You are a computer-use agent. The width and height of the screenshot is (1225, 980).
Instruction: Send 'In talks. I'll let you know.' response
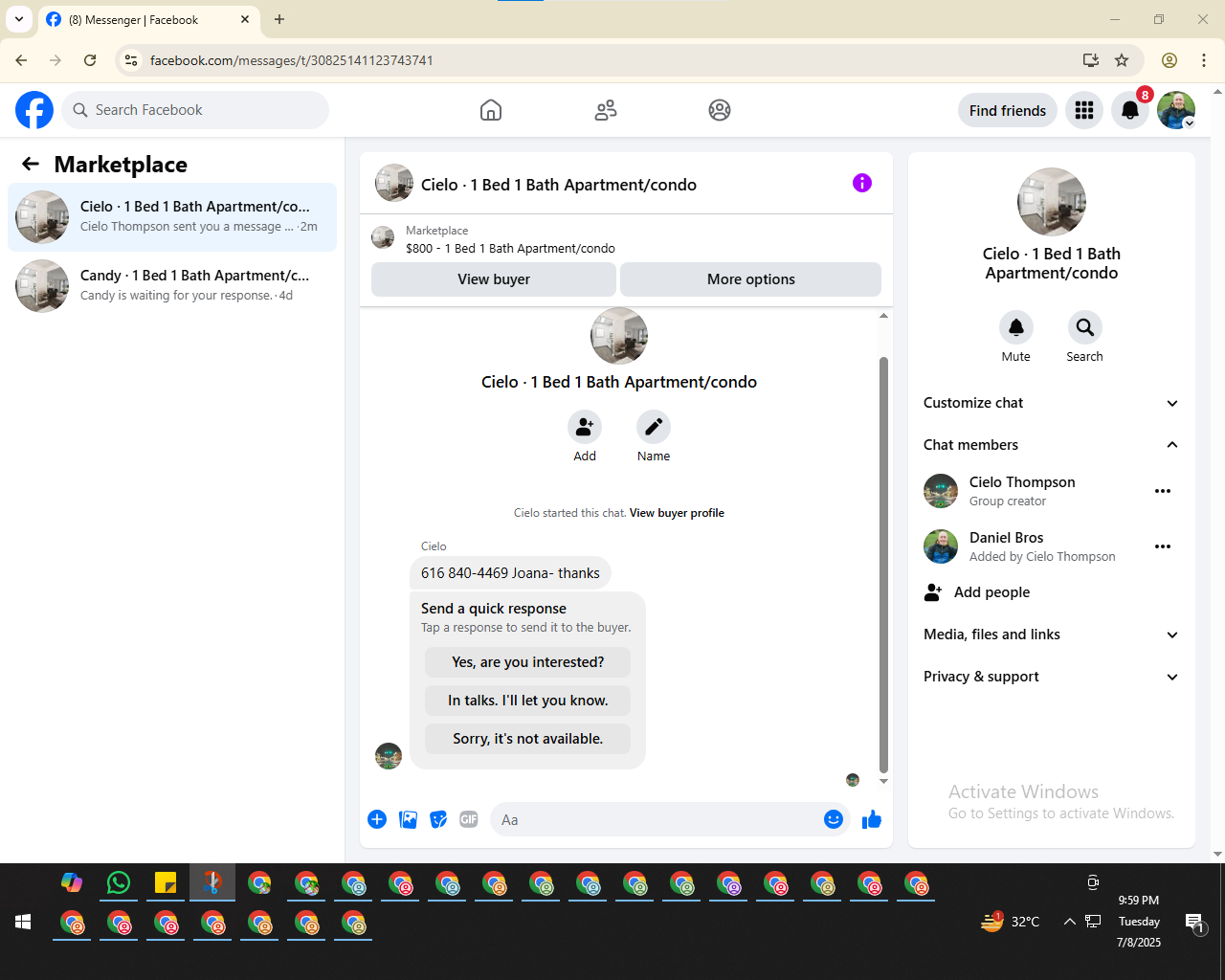[528, 701]
